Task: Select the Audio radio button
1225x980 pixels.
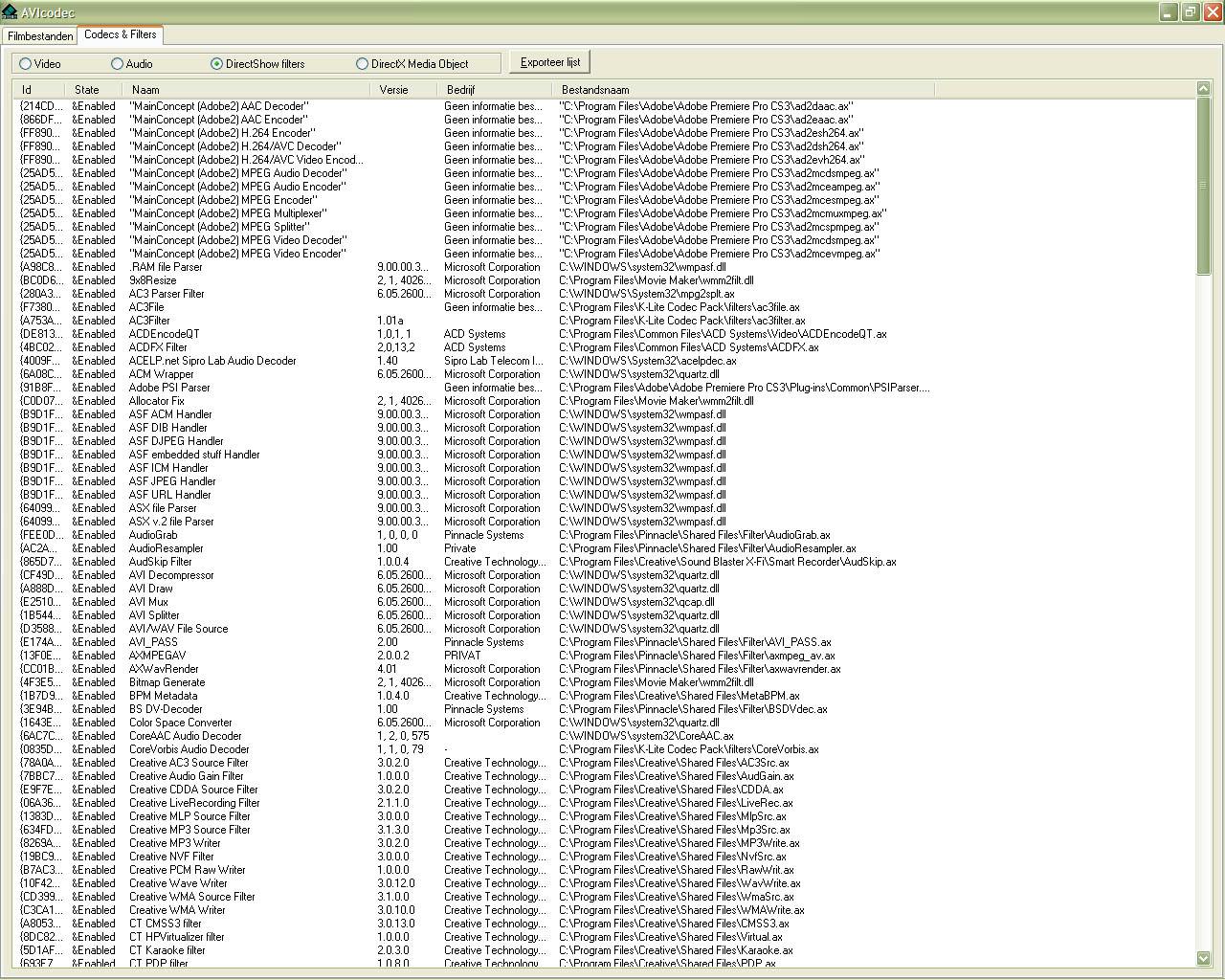Action: [x=132, y=64]
